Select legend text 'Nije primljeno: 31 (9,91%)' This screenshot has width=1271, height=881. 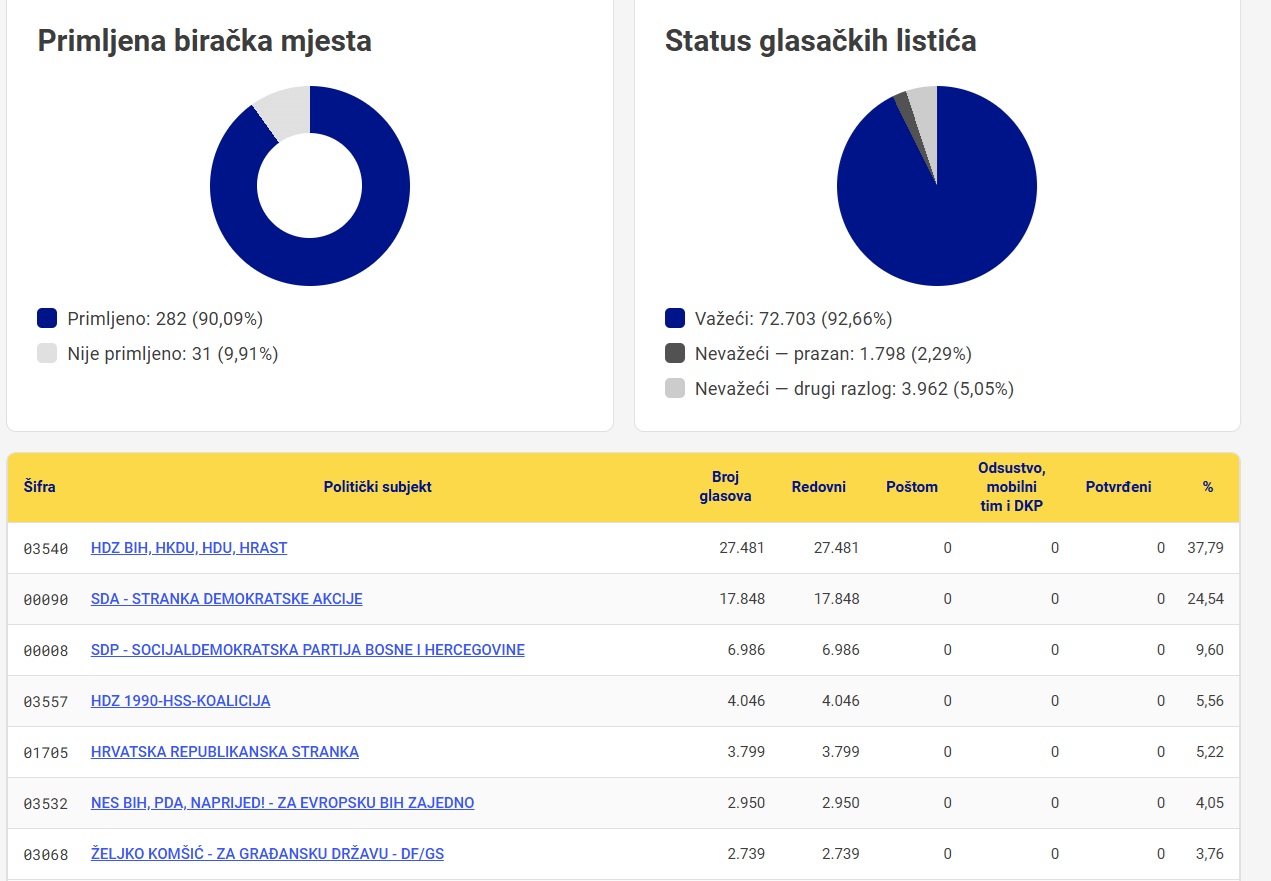pyautogui.click(x=173, y=353)
